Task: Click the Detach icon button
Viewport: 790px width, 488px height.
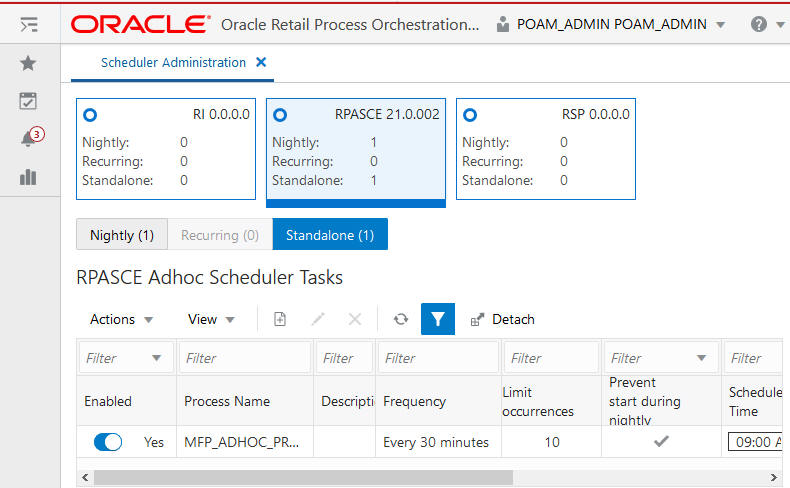Action: (502, 319)
